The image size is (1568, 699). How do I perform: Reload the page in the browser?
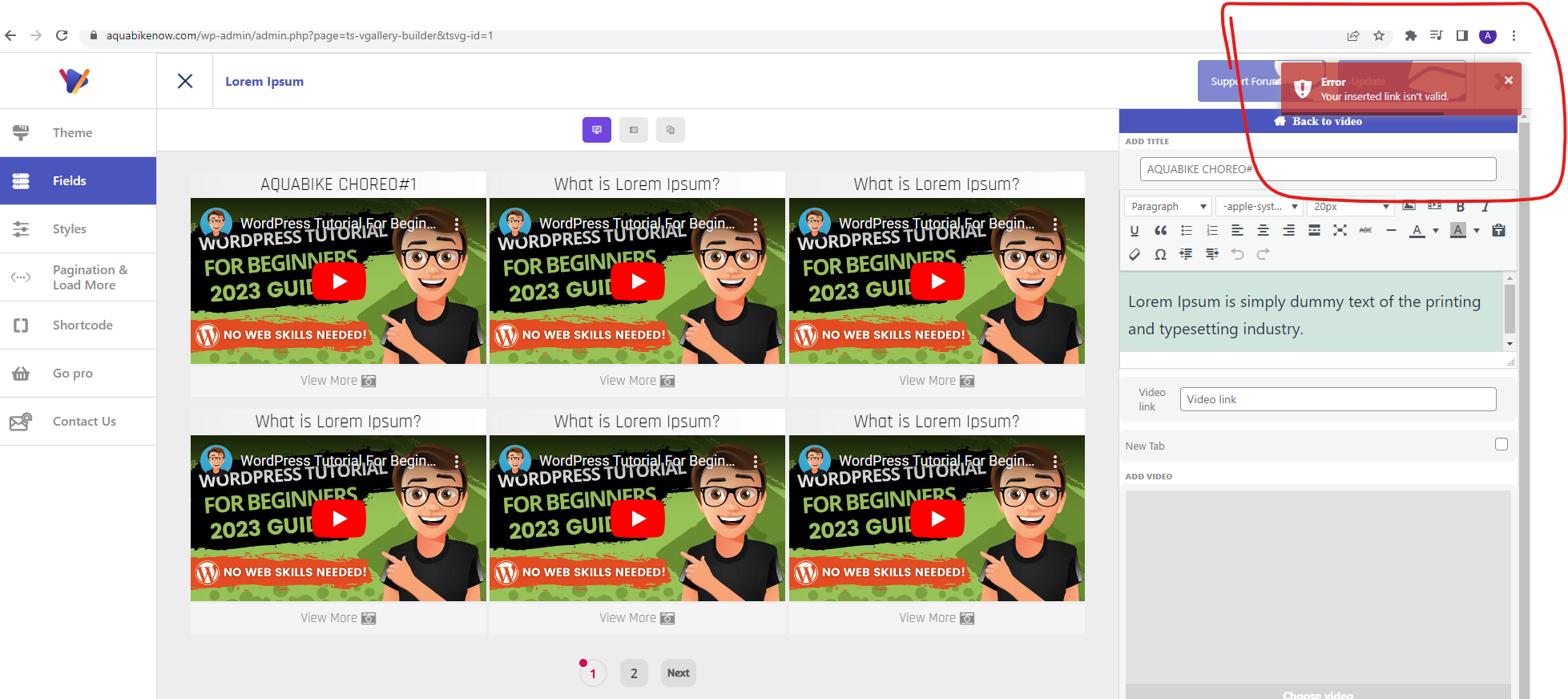62,35
